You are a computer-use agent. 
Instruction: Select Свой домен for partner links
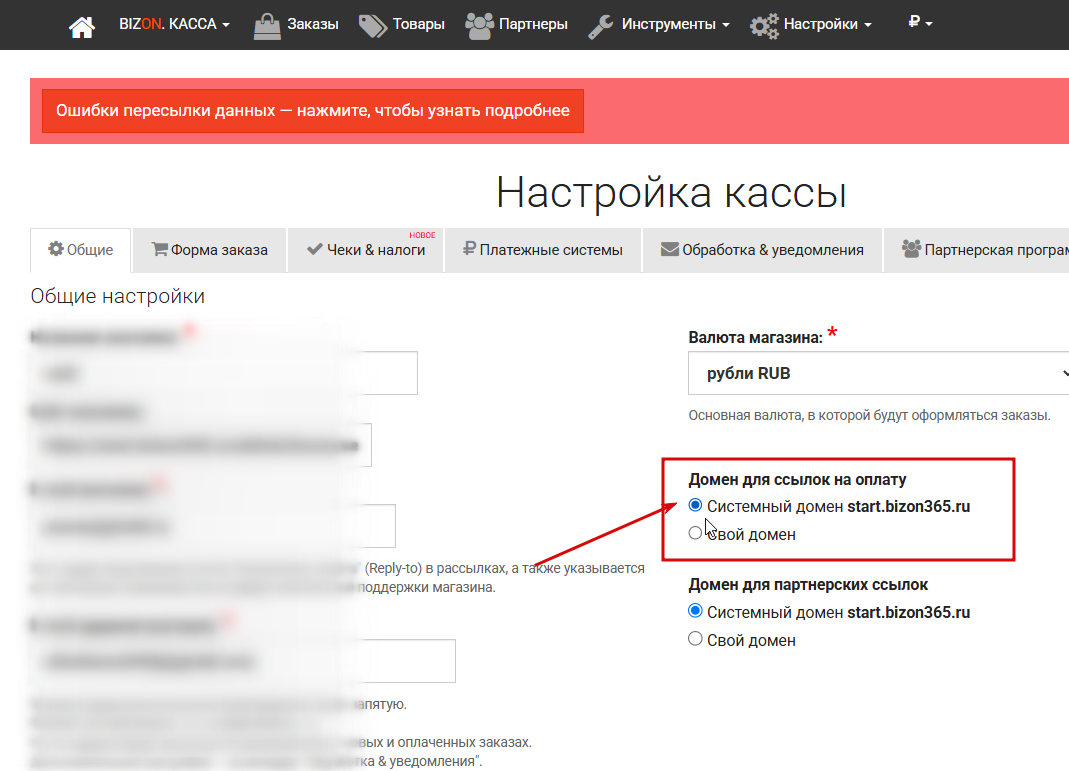tap(695, 639)
